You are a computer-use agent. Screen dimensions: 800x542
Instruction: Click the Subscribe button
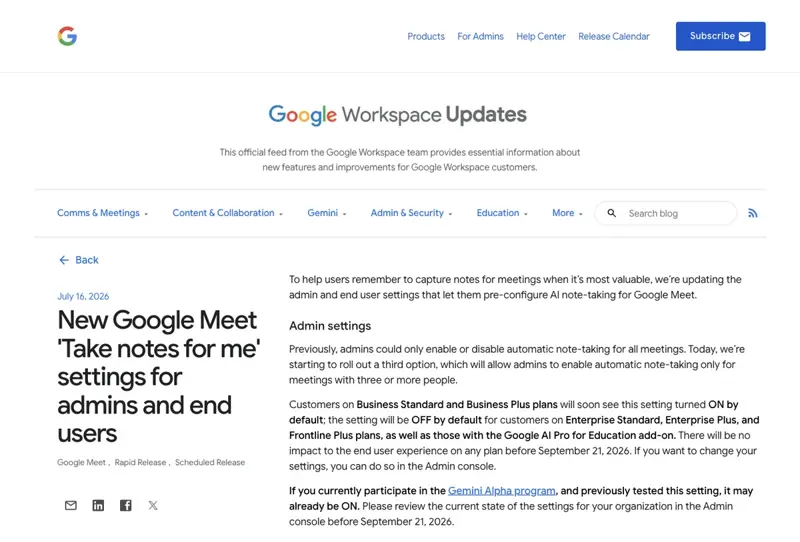[720, 36]
